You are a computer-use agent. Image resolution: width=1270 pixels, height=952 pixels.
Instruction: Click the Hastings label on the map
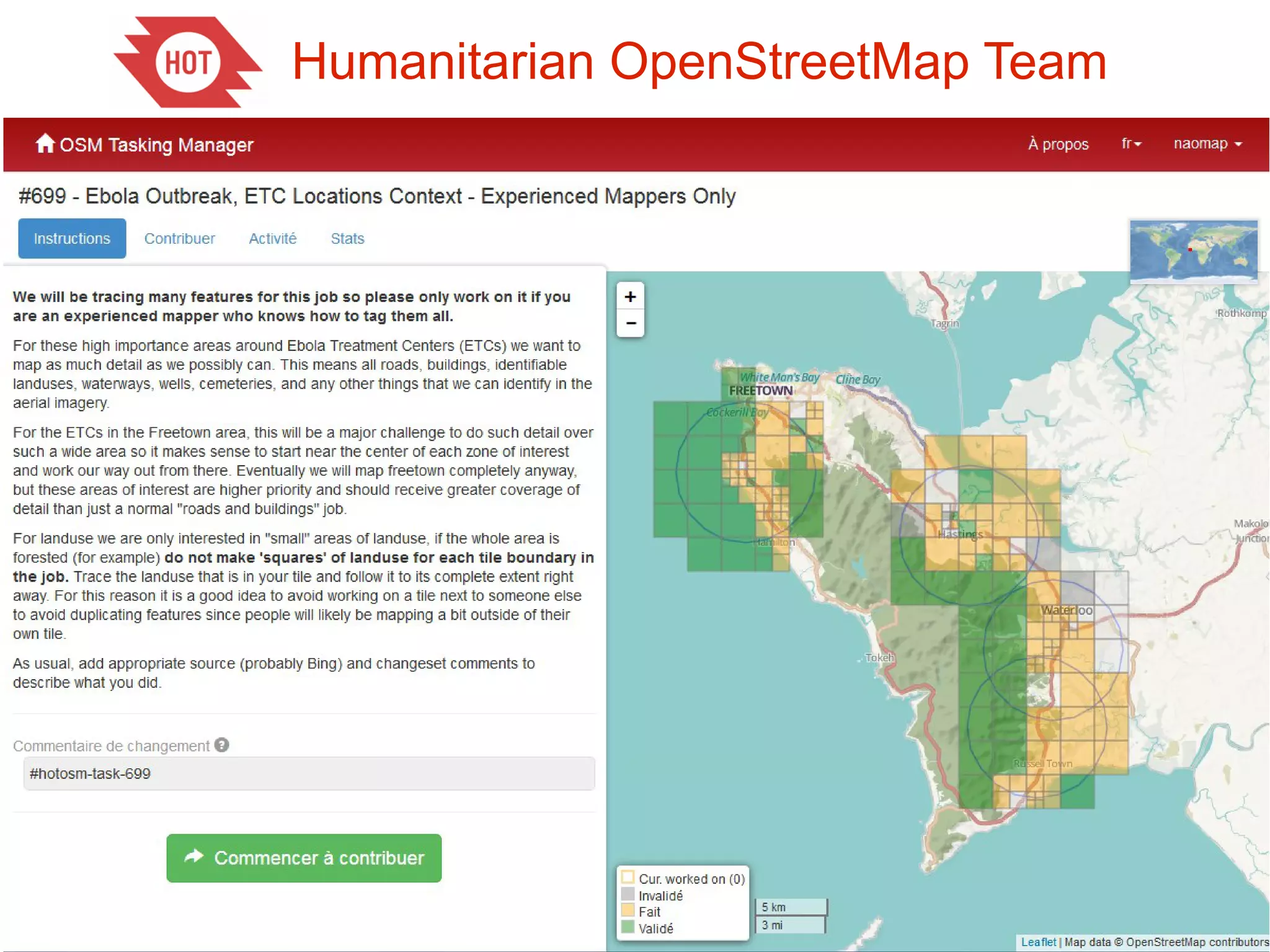(960, 534)
